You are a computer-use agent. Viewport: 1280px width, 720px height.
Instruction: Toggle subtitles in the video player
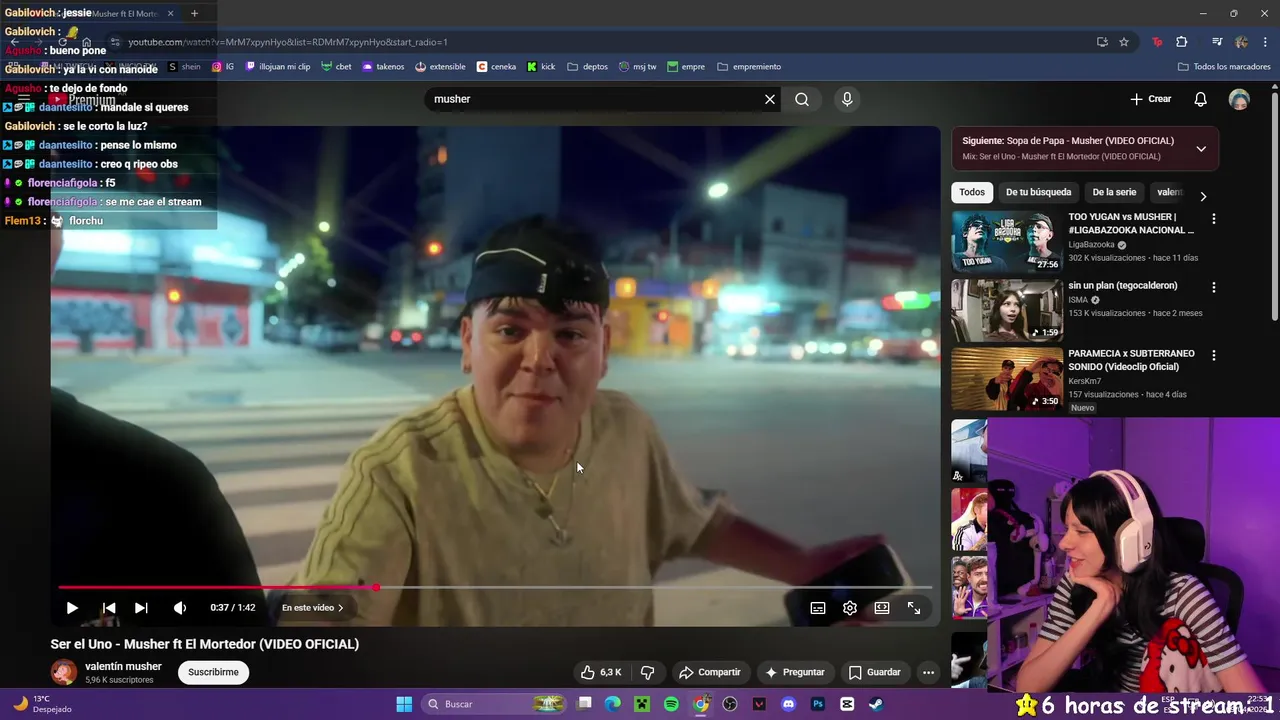(818, 608)
